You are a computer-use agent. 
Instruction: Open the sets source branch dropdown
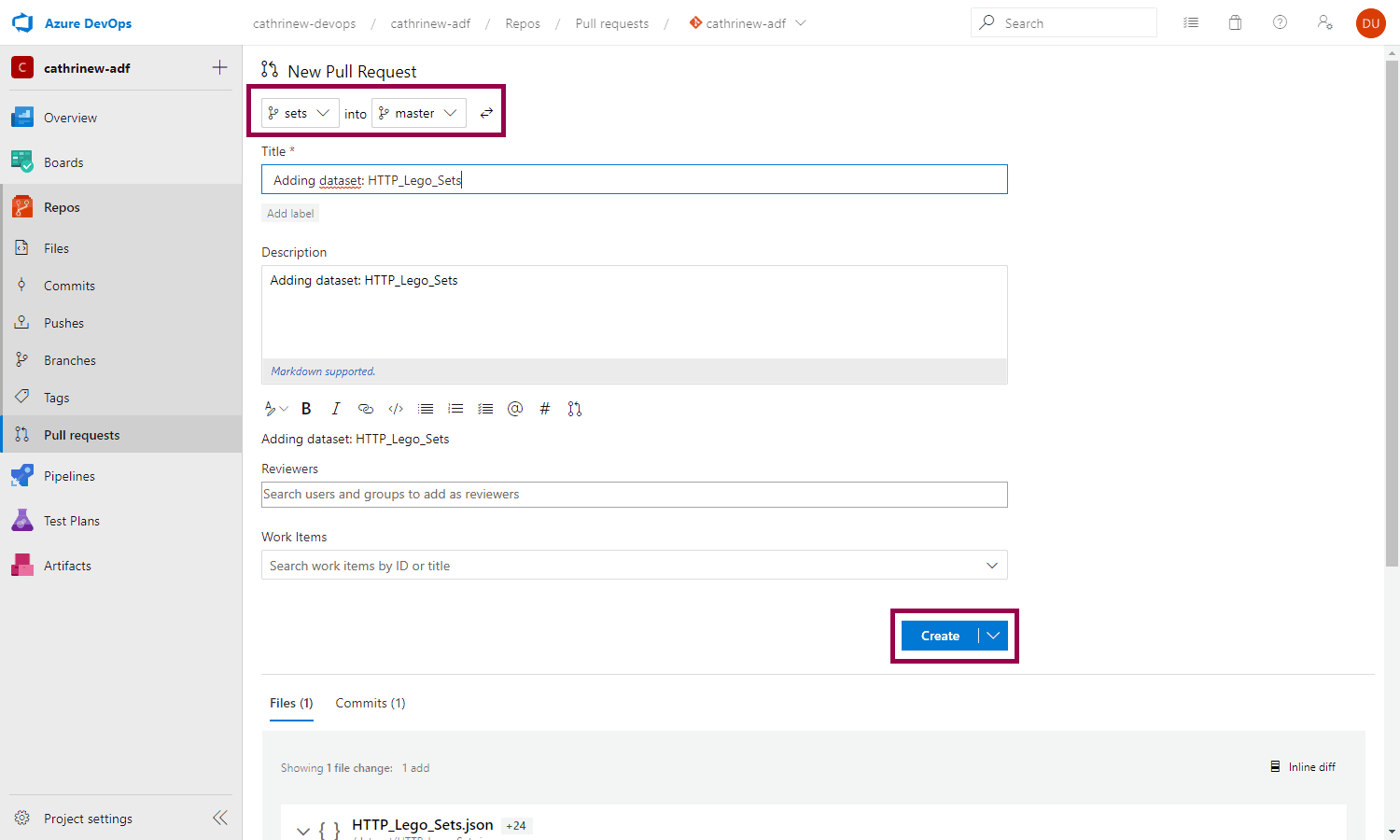[x=300, y=113]
